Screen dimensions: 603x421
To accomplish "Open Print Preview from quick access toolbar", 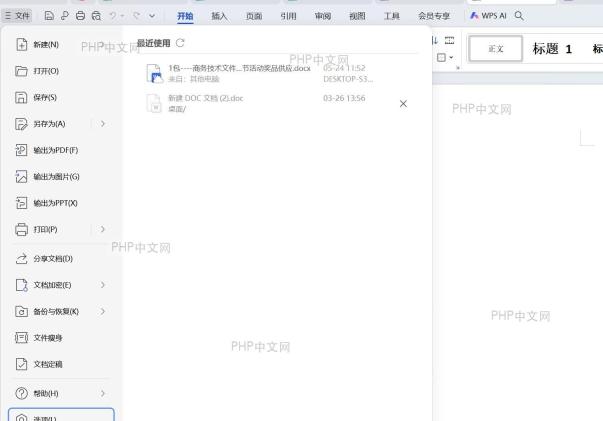I will pos(96,16).
